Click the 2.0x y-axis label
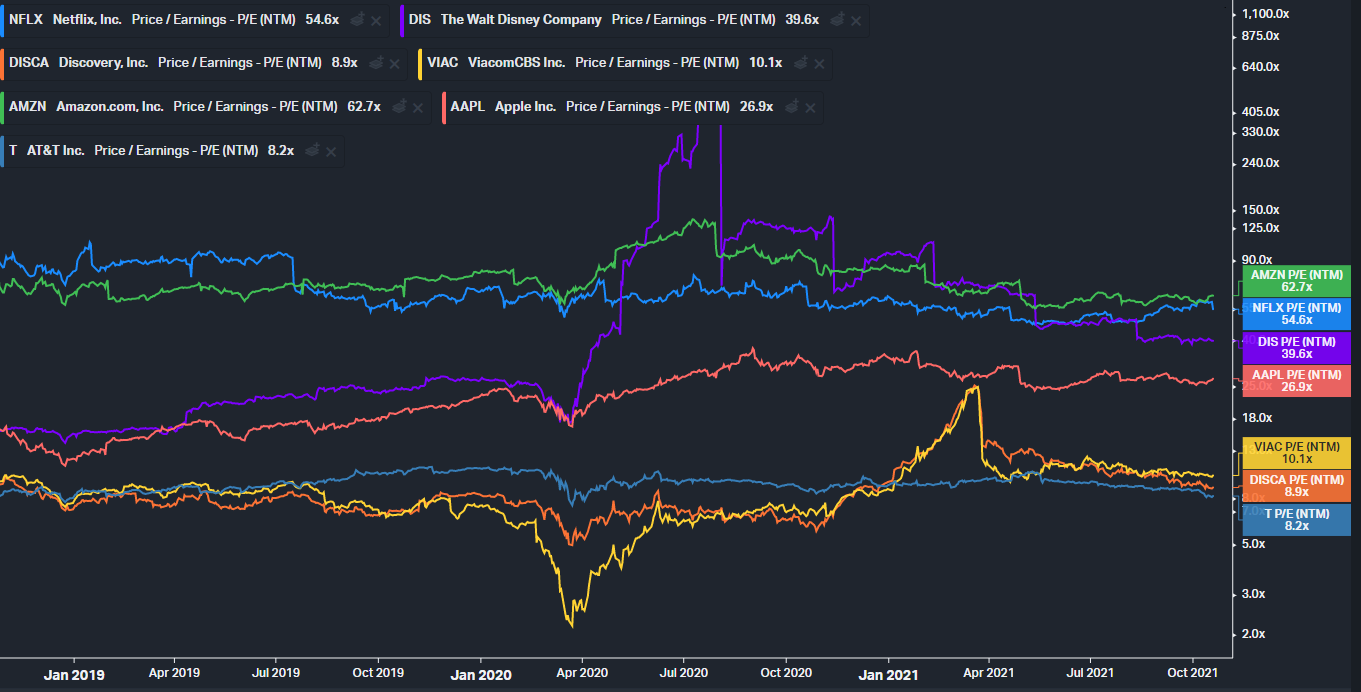Image resolution: width=1361 pixels, height=692 pixels. coord(1253,633)
